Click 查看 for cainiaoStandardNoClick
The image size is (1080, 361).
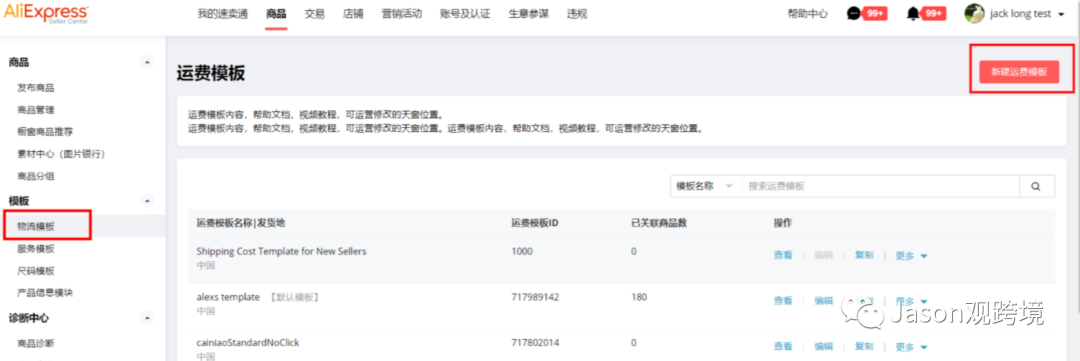tap(783, 346)
